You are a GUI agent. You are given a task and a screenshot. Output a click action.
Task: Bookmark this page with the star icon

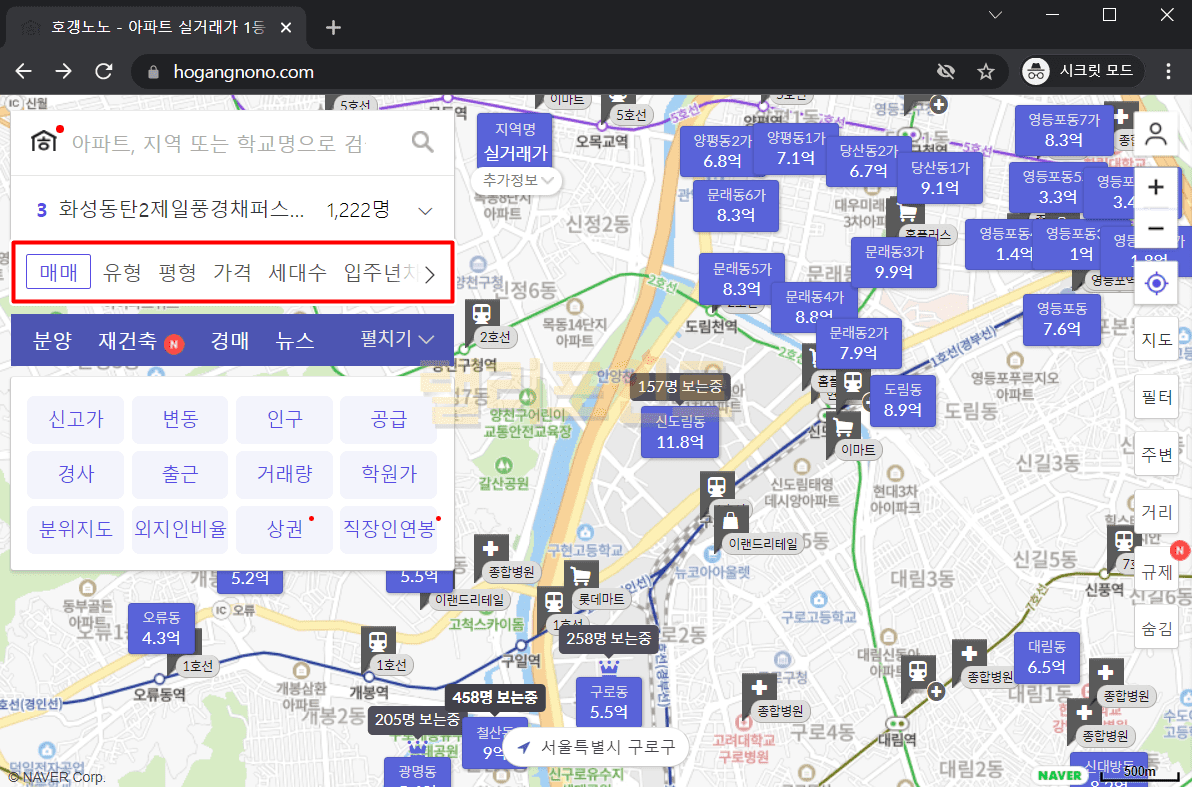[986, 72]
